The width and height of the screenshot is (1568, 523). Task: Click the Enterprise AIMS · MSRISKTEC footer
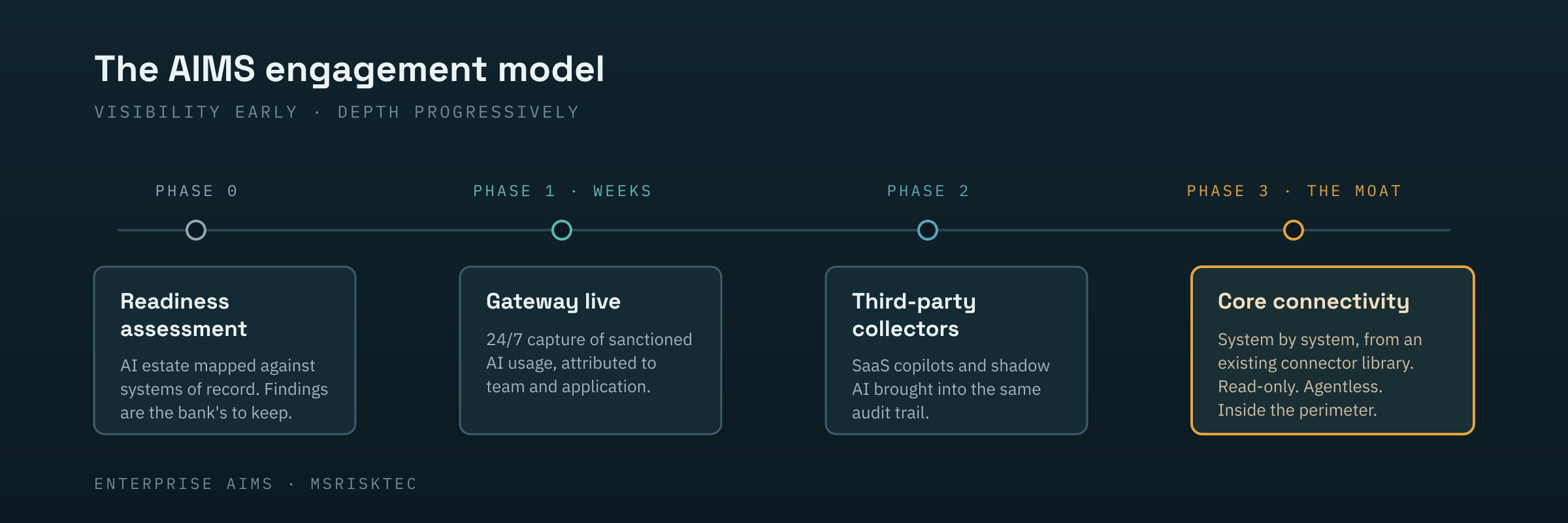255,484
